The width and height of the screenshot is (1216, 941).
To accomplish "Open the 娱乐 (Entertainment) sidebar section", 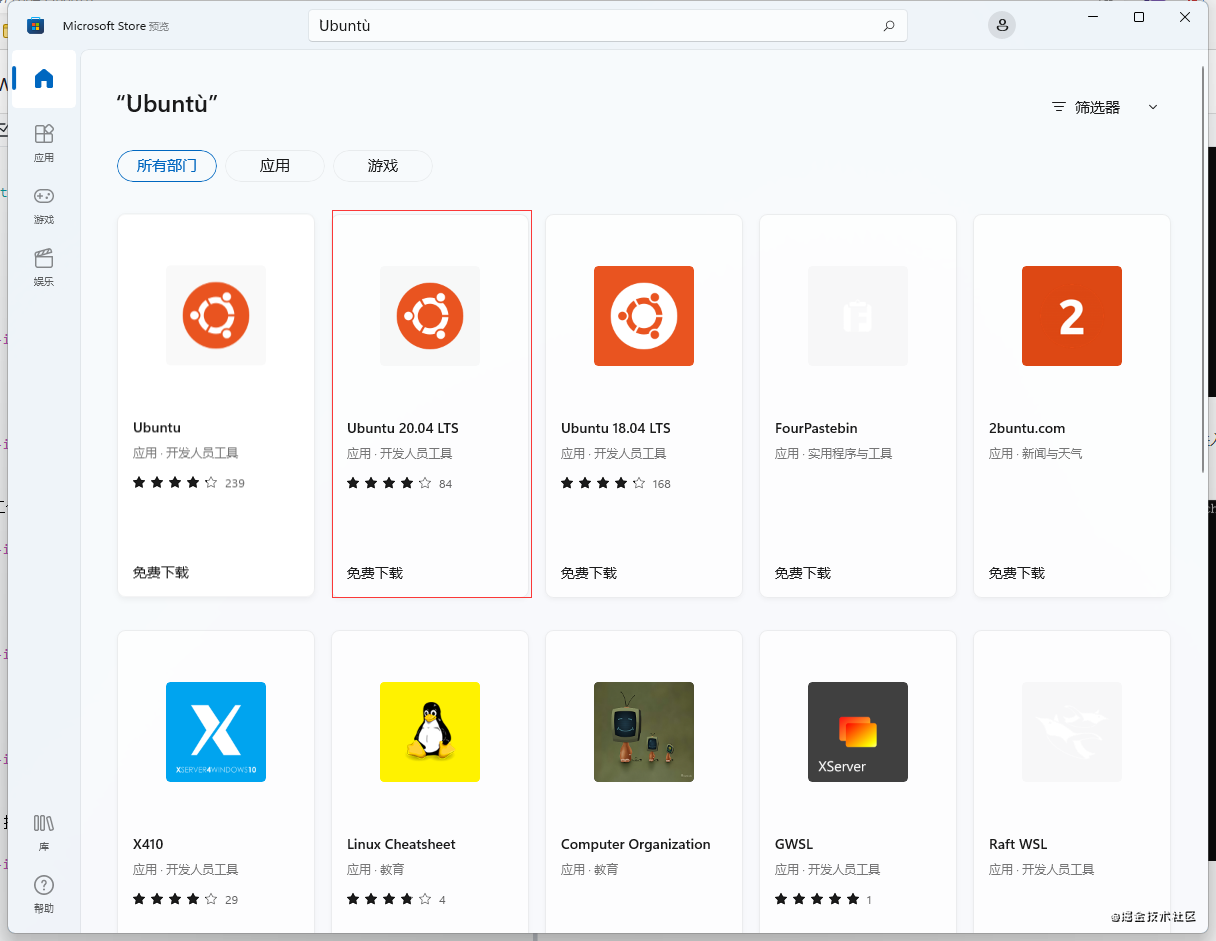I will point(44,267).
